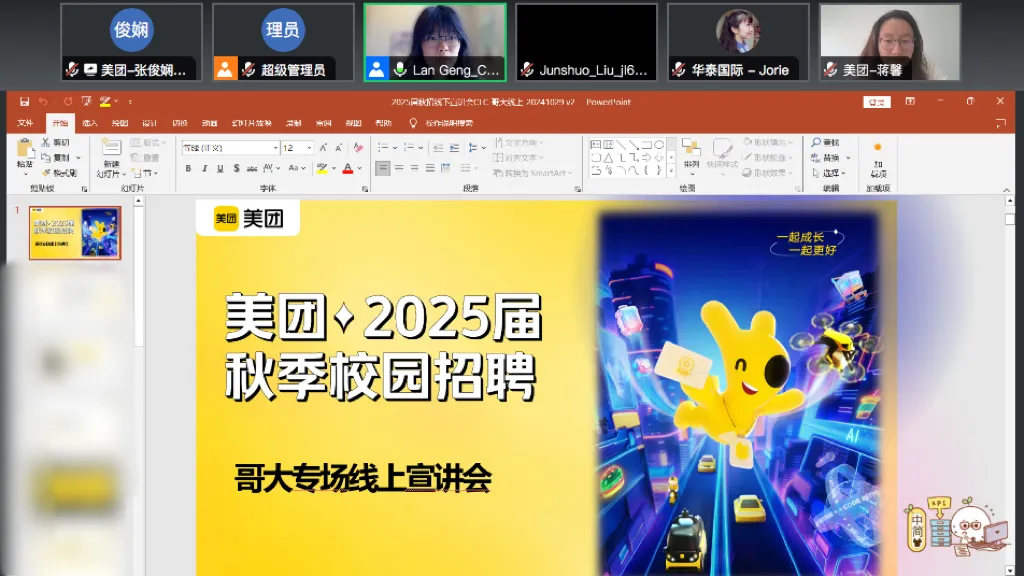This screenshot has height=576, width=1024.
Task: Toggle Underline formatting
Action: pos(220,168)
